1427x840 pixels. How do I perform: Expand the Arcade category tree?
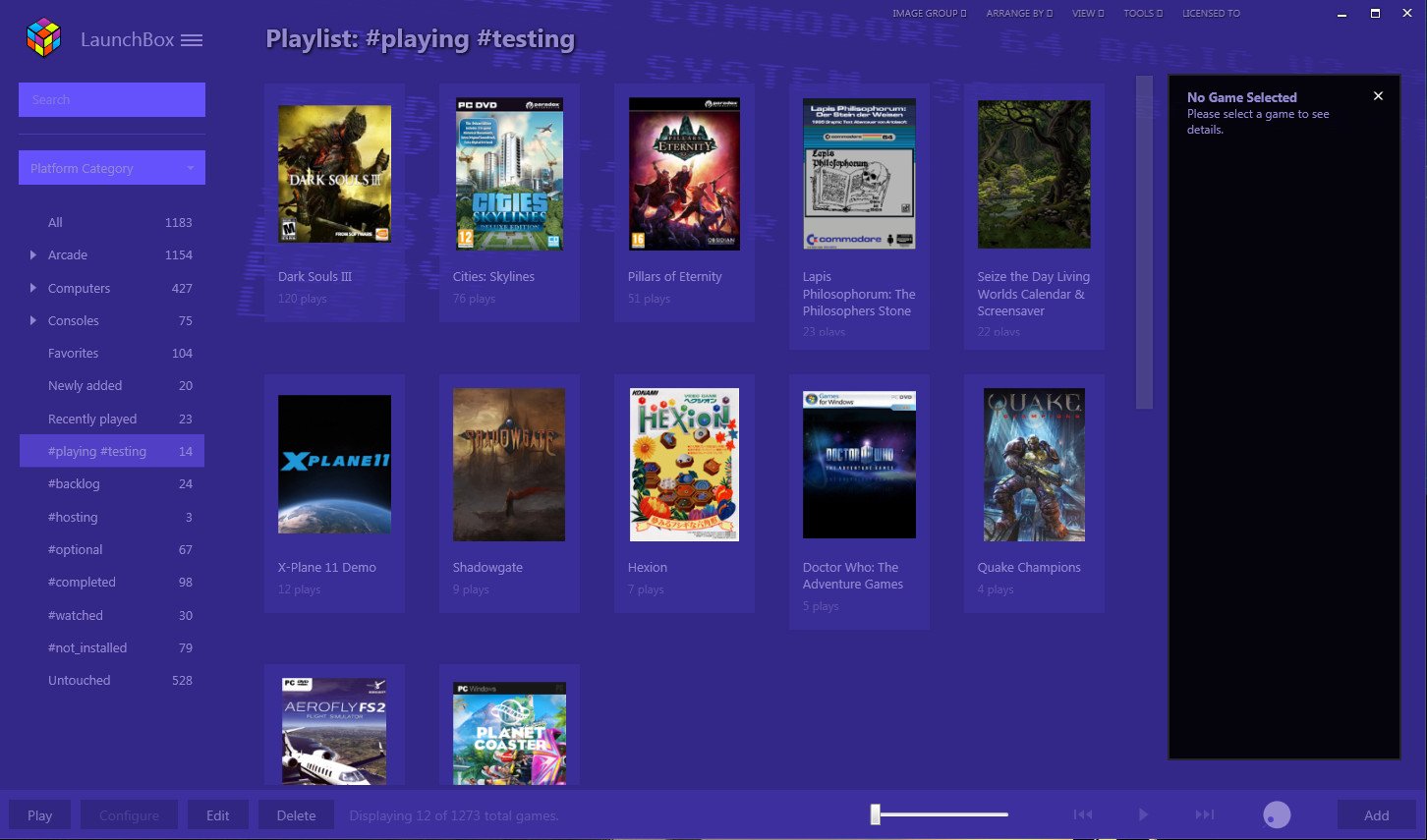(x=33, y=255)
